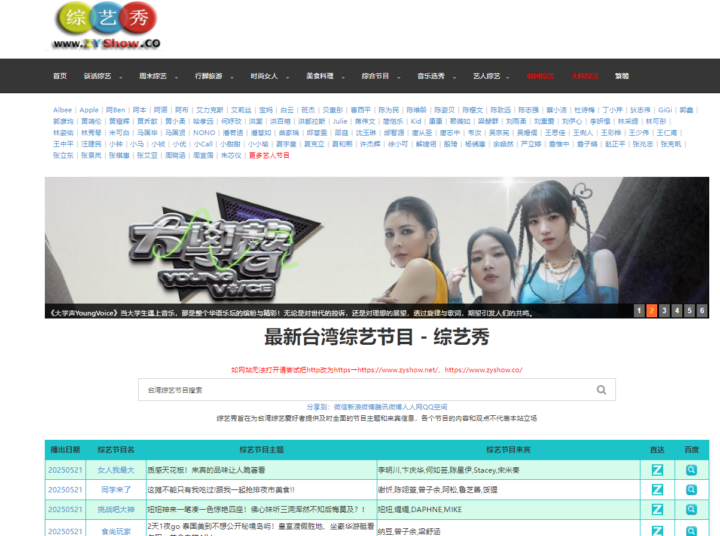Switch banner to slide 1
The image size is (720, 536).
[640, 311]
